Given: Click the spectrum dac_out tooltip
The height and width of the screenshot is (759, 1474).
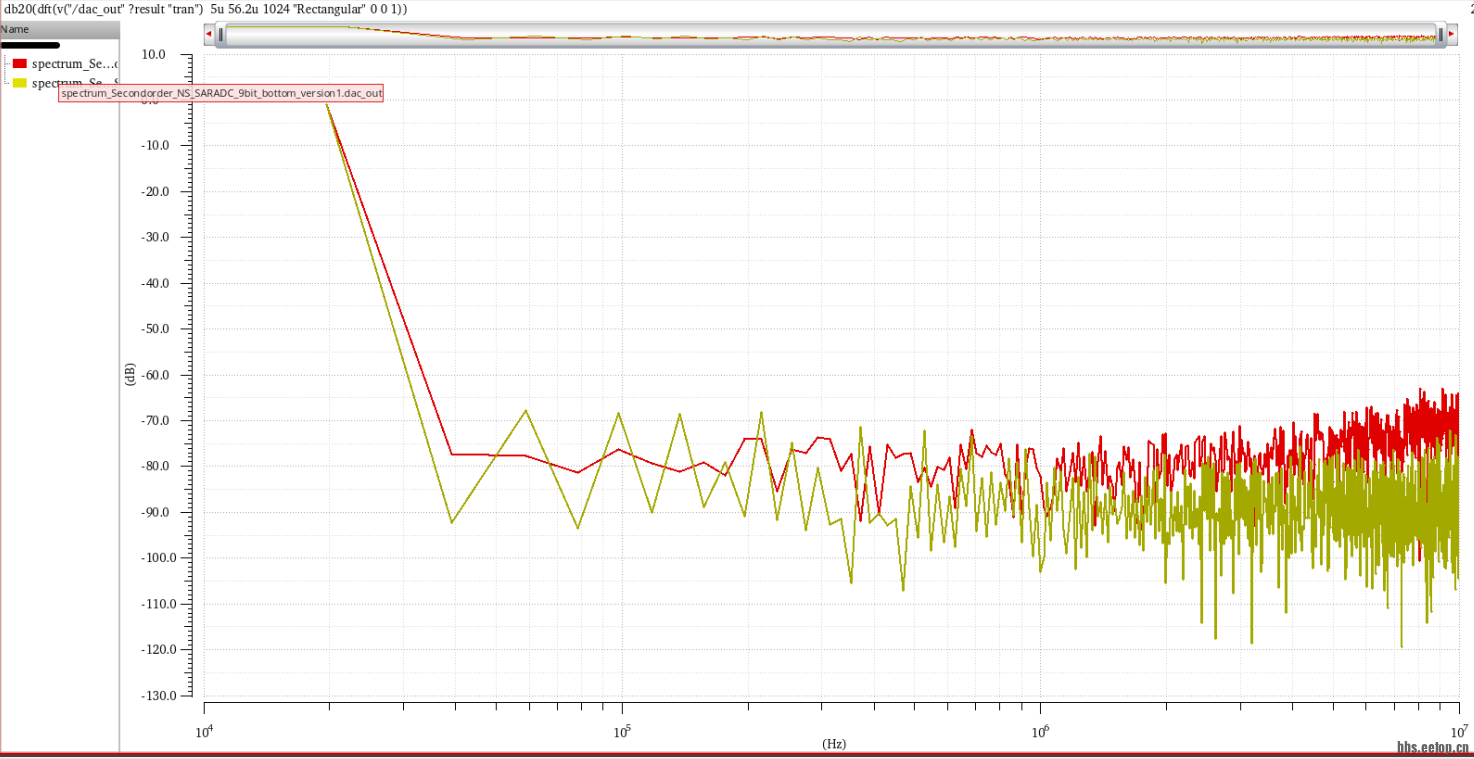Looking at the screenshot, I should click(221, 93).
